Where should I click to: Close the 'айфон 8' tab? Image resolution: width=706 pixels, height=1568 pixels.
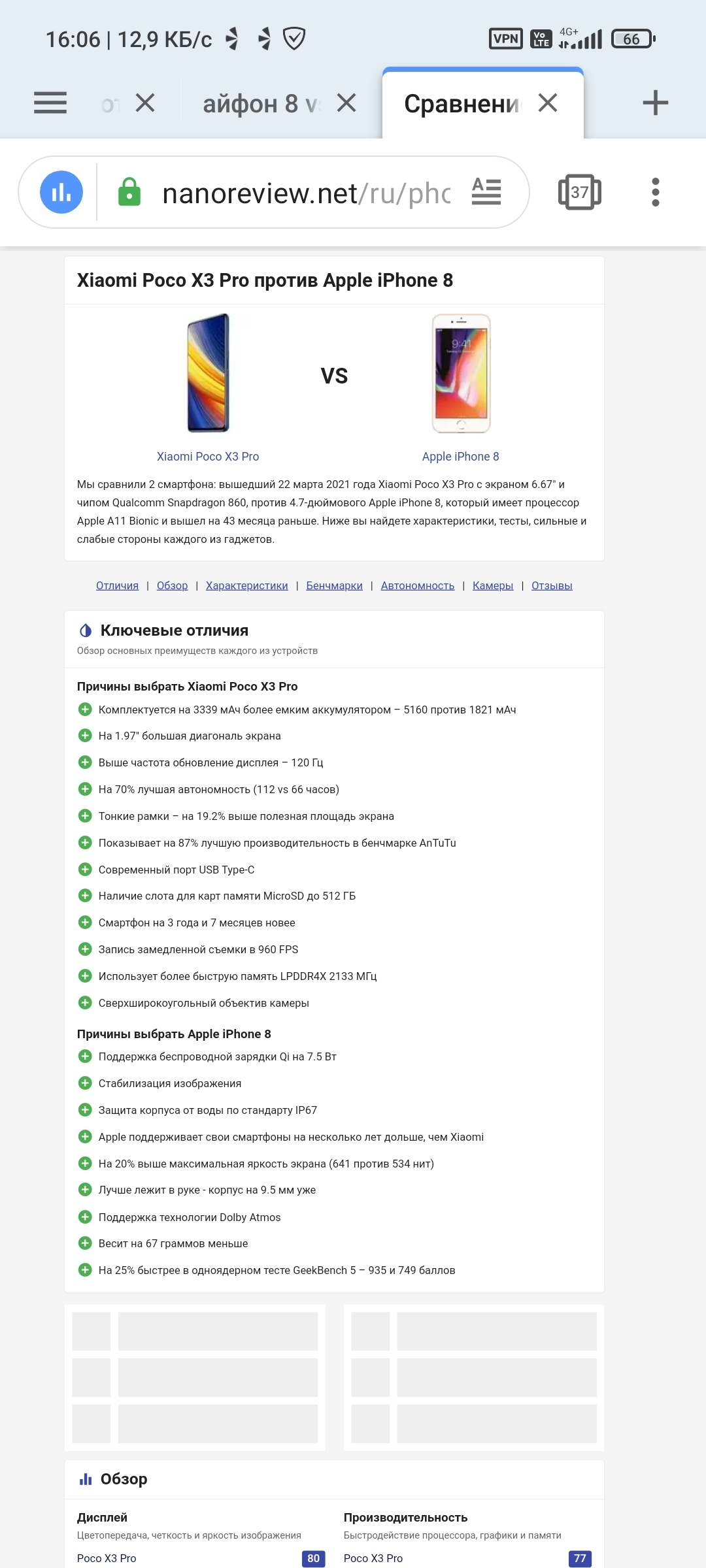click(346, 103)
